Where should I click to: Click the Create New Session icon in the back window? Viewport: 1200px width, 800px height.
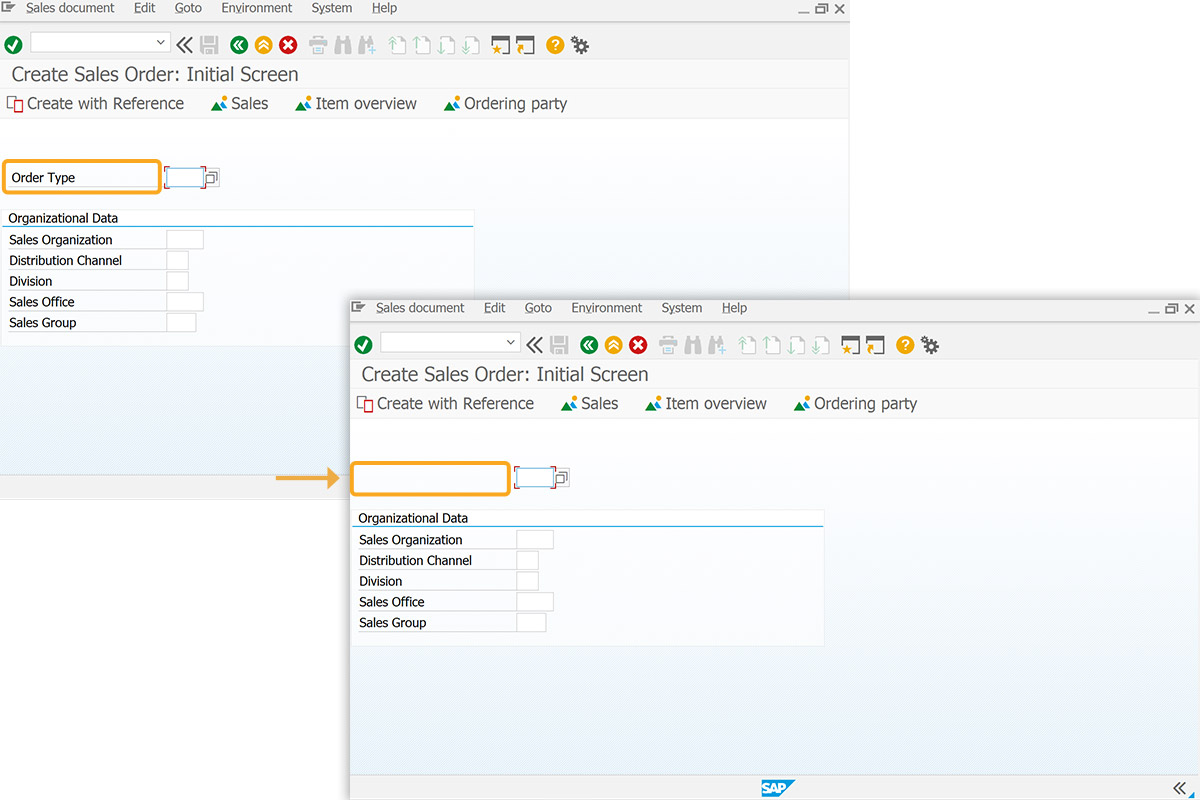click(x=500, y=44)
